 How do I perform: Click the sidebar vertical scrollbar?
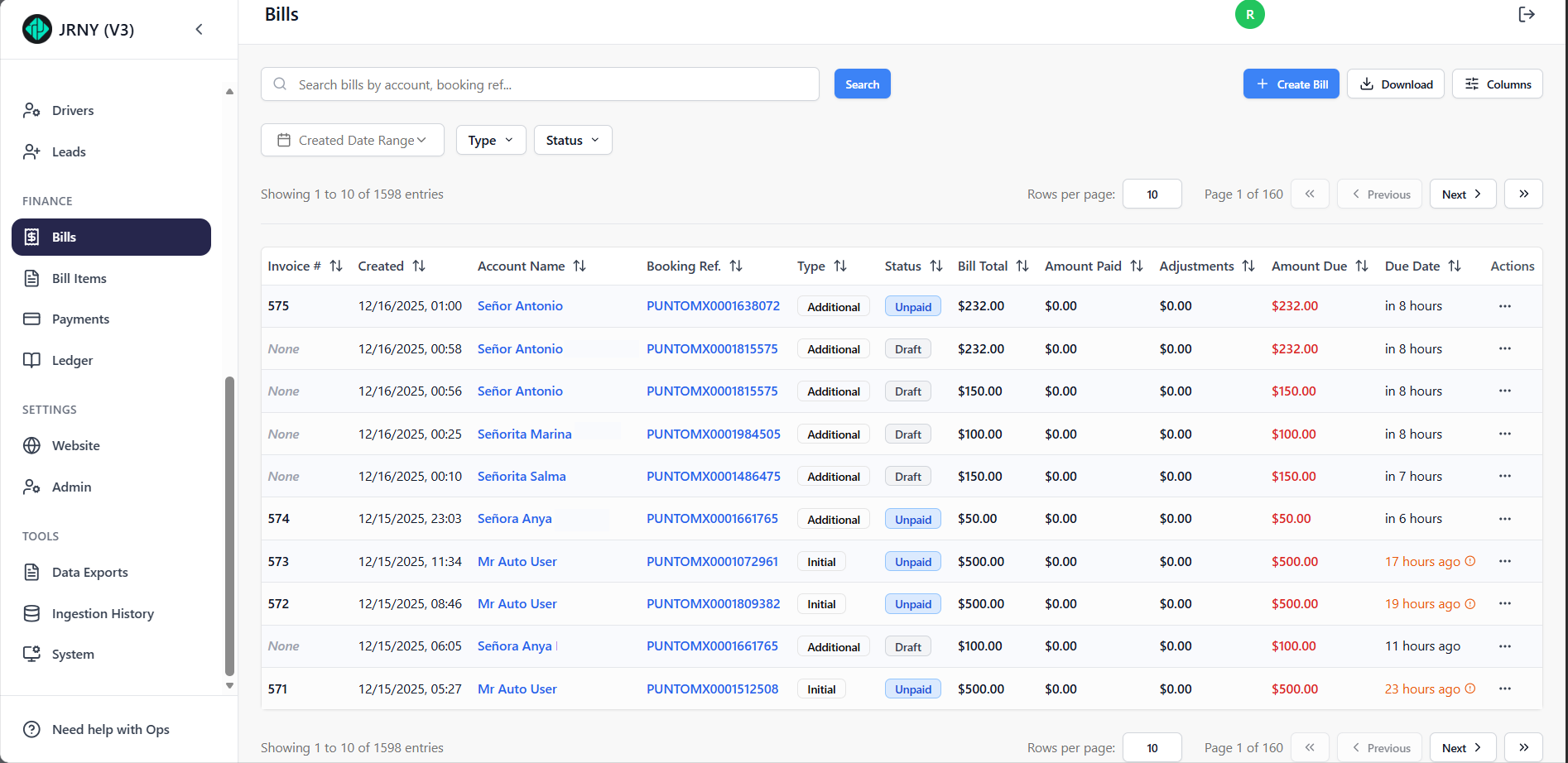(x=229, y=525)
